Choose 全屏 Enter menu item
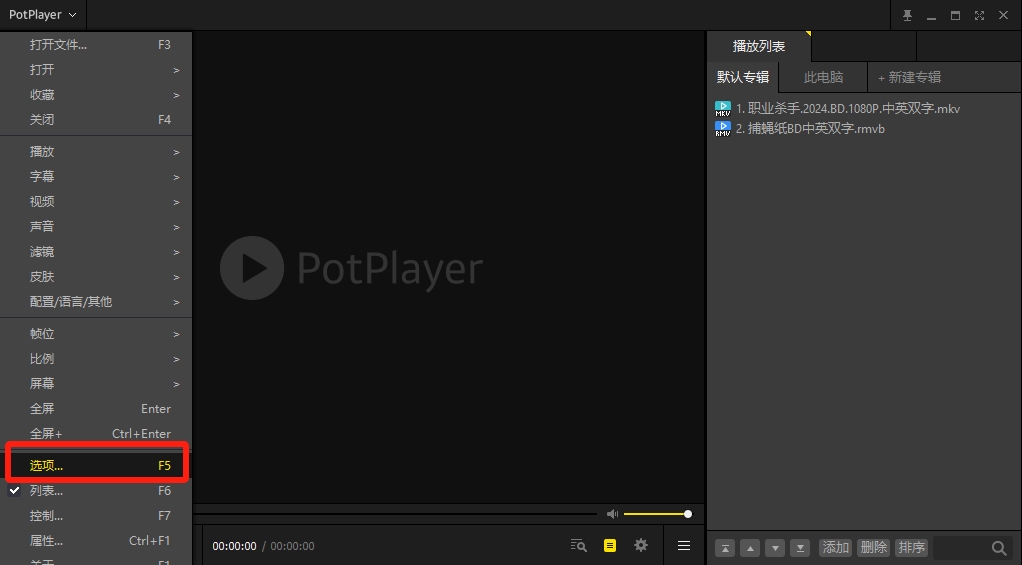Viewport: 1022px width, 565px height. click(x=96, y=409)
